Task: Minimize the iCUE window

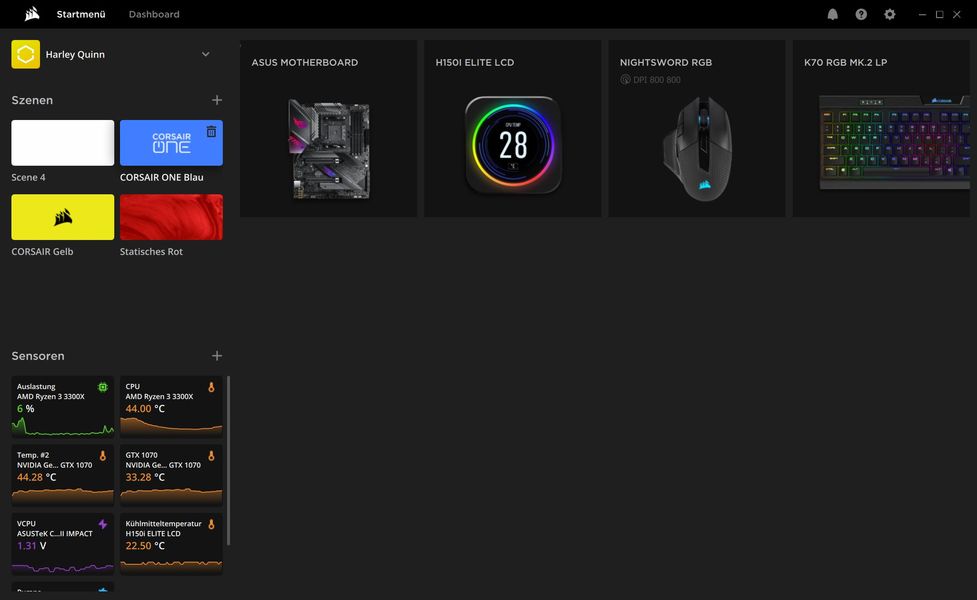Action: 922,14
